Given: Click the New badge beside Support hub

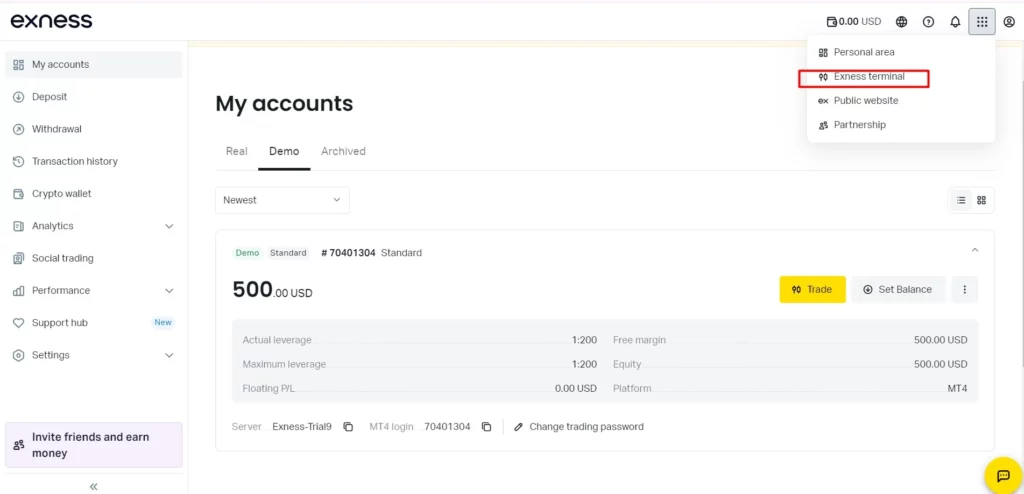Looking at the screenshot, I should 163,323.
